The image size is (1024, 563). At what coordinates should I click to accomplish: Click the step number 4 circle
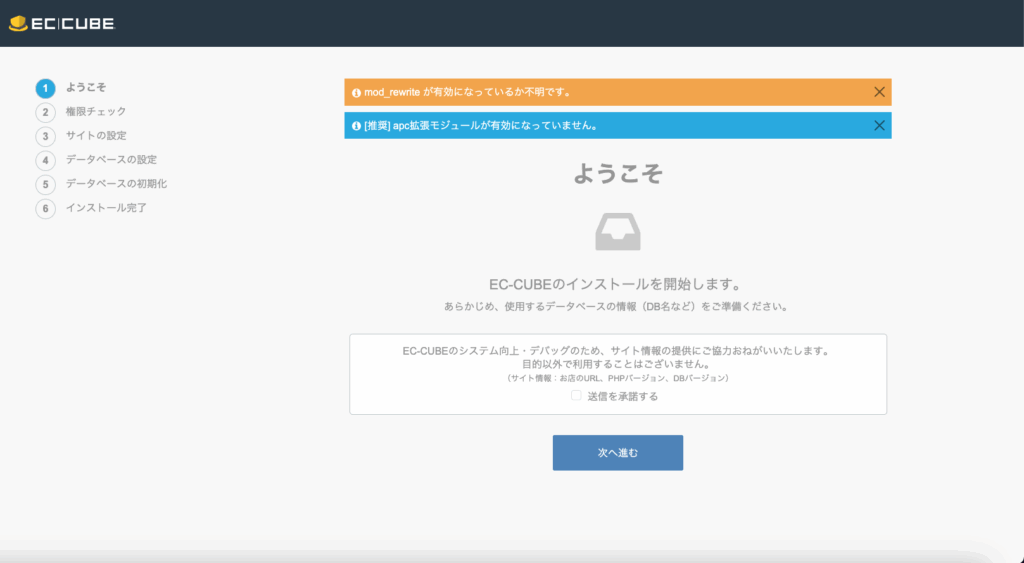click(x=45, y=161)
